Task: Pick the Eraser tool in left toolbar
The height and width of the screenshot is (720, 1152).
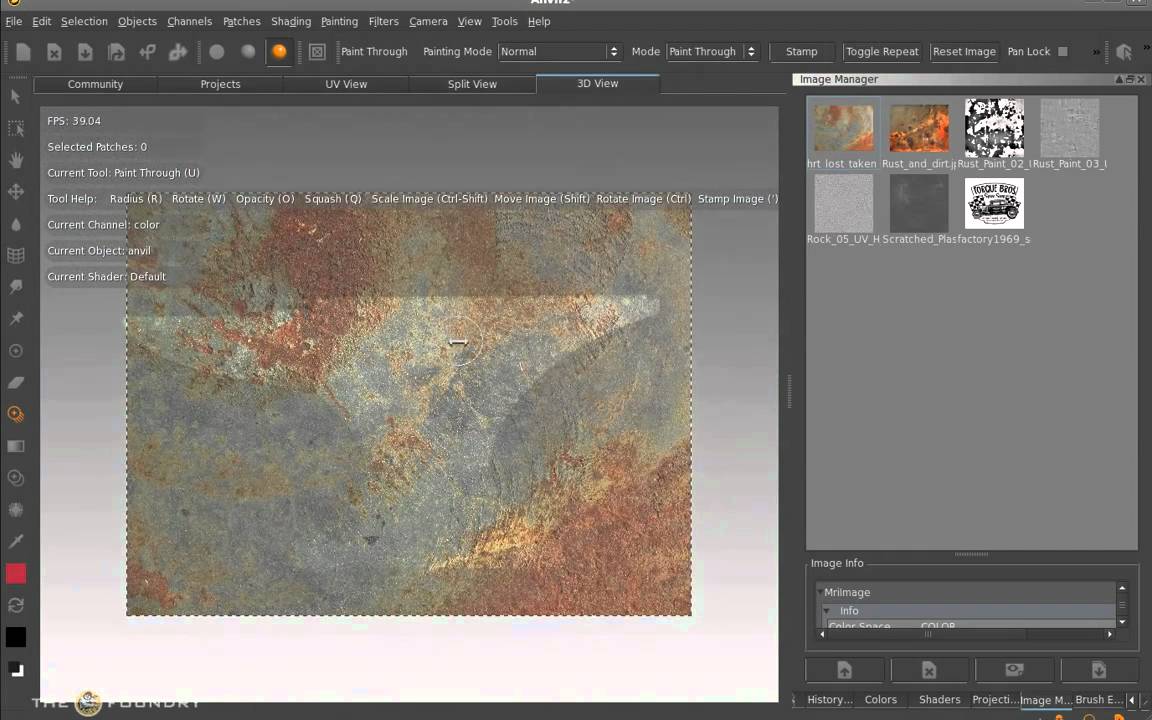Action: pos(16,382)
